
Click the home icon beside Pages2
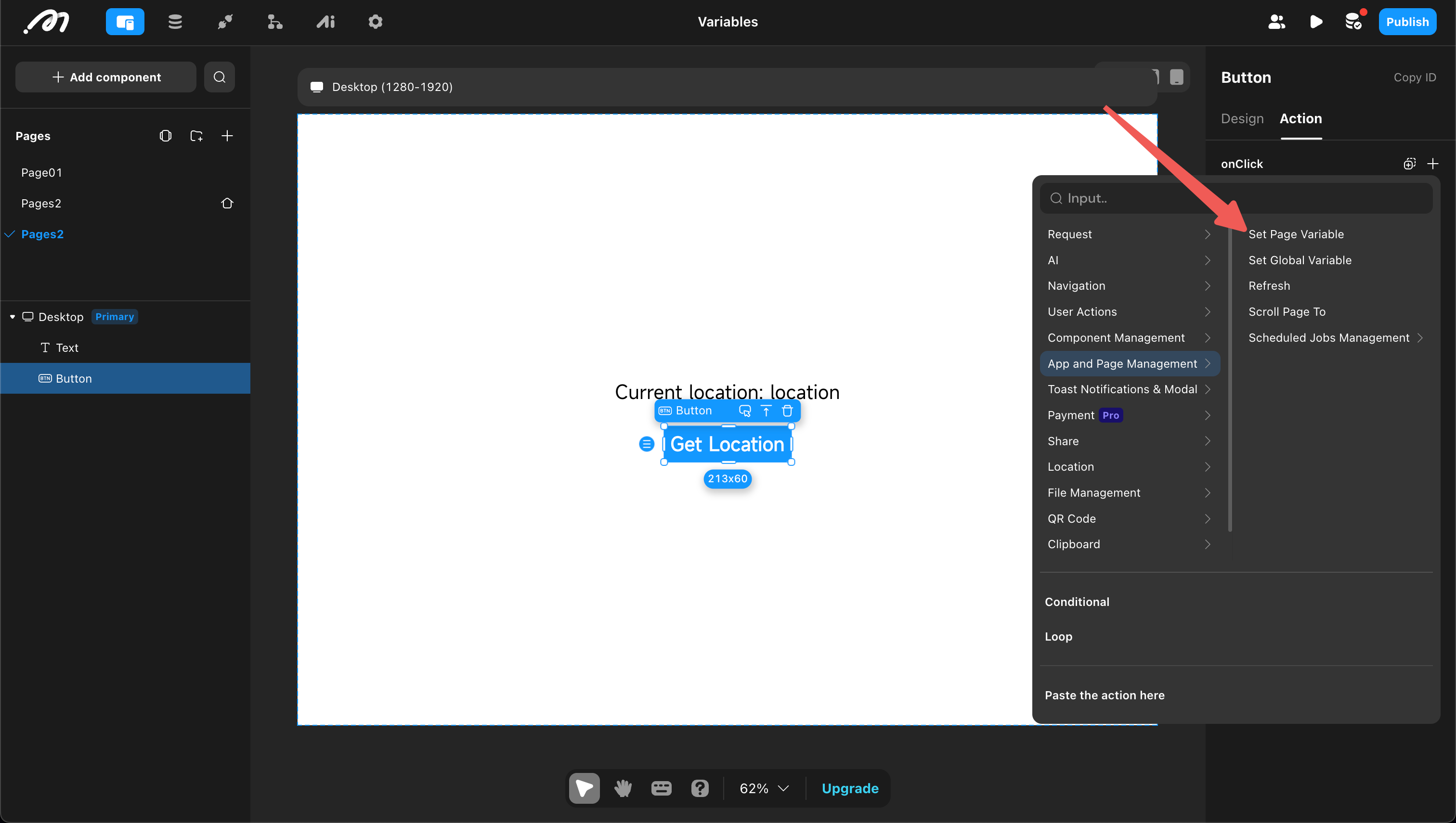[227, 203]
